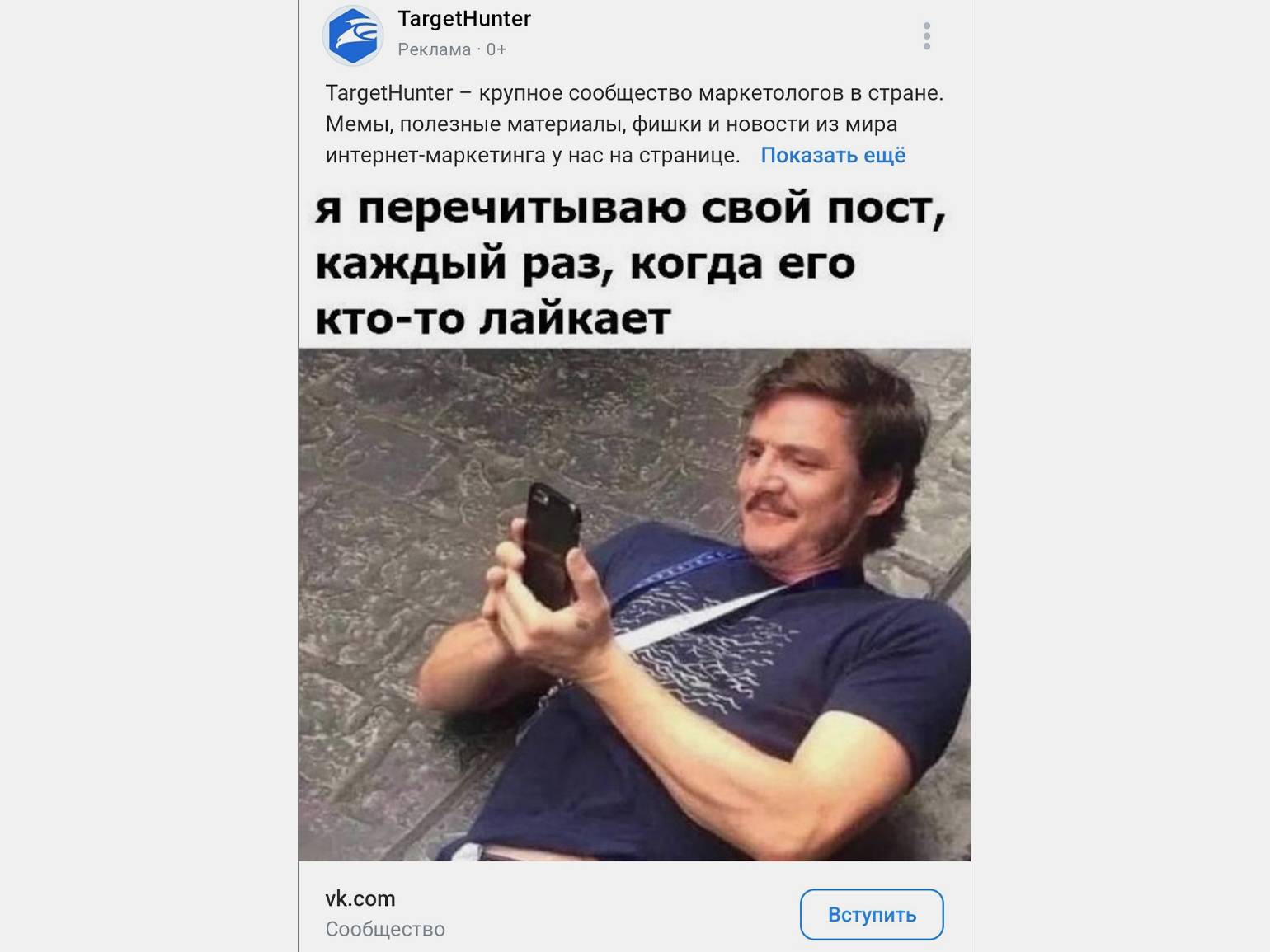Click the line starting with Мемы, полезные материалы
This screenshot has width=1270, height=952.
tap(611, 124)
